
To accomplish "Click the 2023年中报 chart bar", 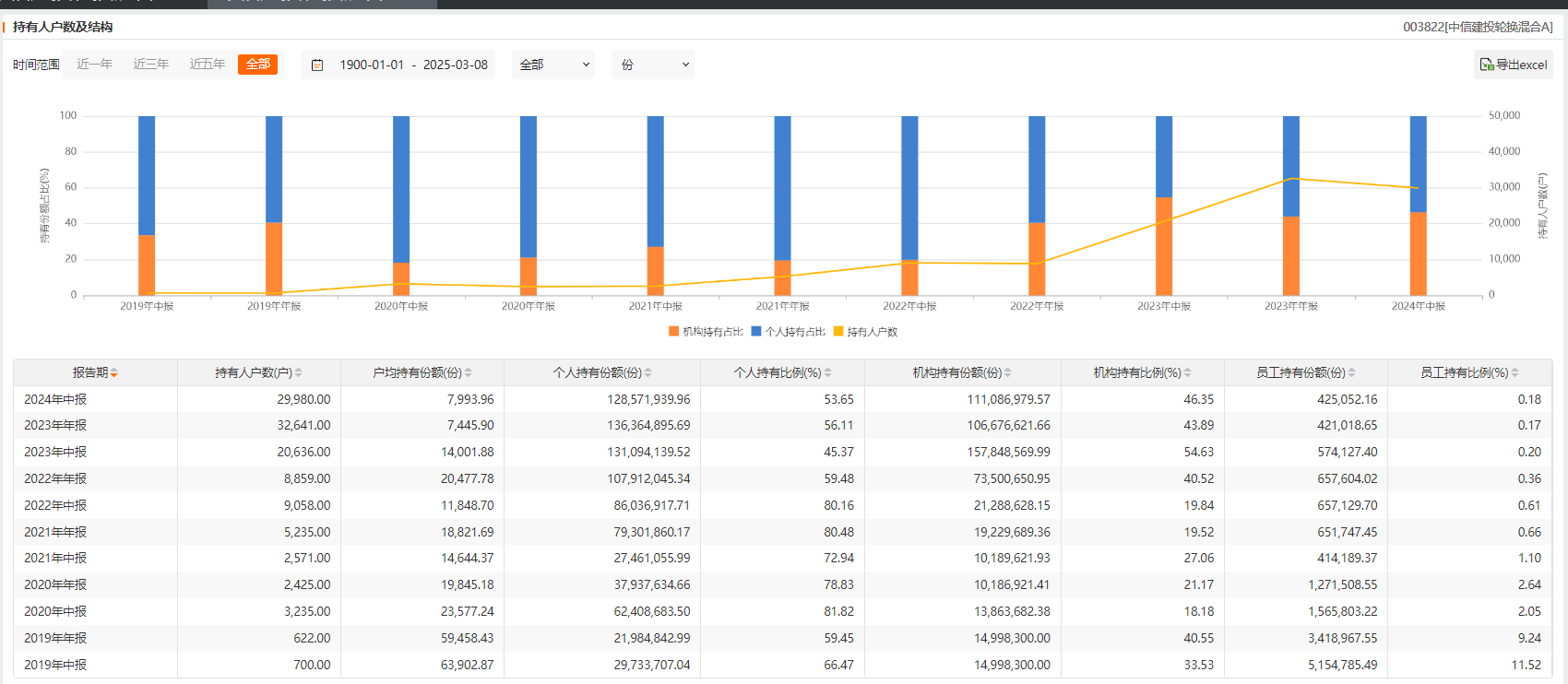I will pyautogui.click(x=1164, y=206).
